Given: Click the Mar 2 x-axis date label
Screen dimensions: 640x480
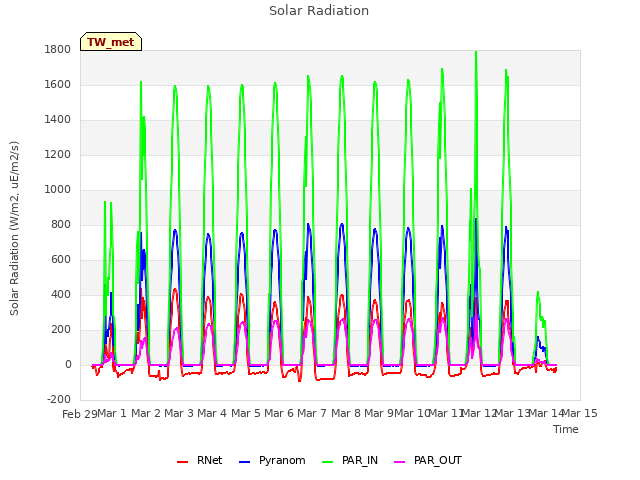Looking at the screenshot, I should click(x=146, y=413).
